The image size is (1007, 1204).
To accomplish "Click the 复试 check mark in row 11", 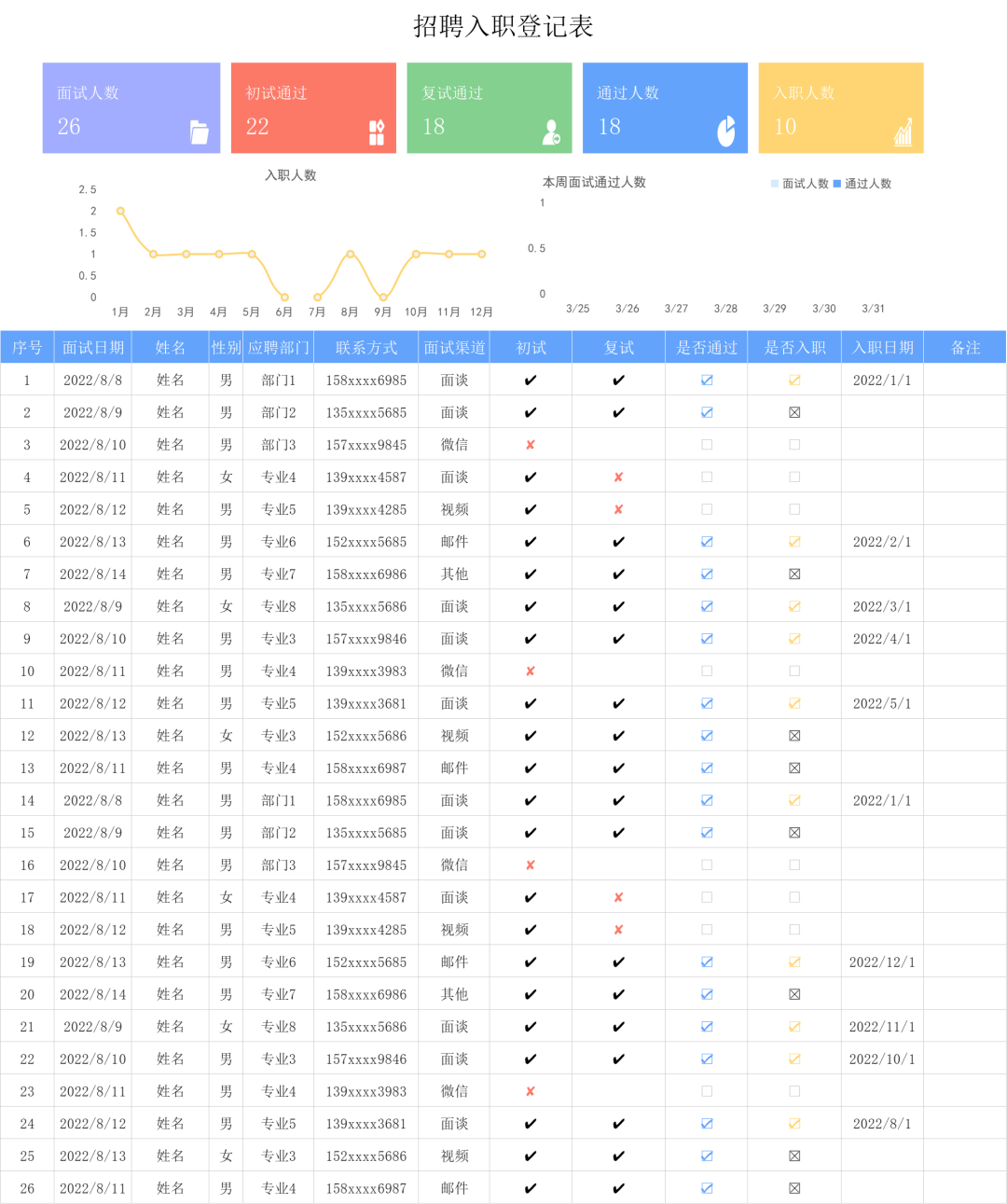I will point(618,703).
